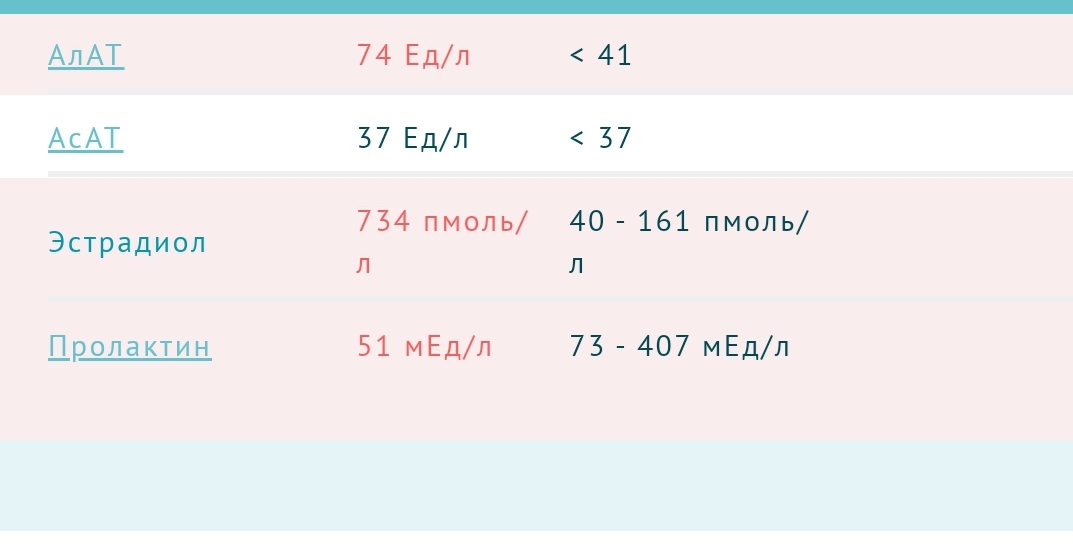Click the 74 Ед/л result value
The height and width of the screenshot is (556, 1073).
414,55
